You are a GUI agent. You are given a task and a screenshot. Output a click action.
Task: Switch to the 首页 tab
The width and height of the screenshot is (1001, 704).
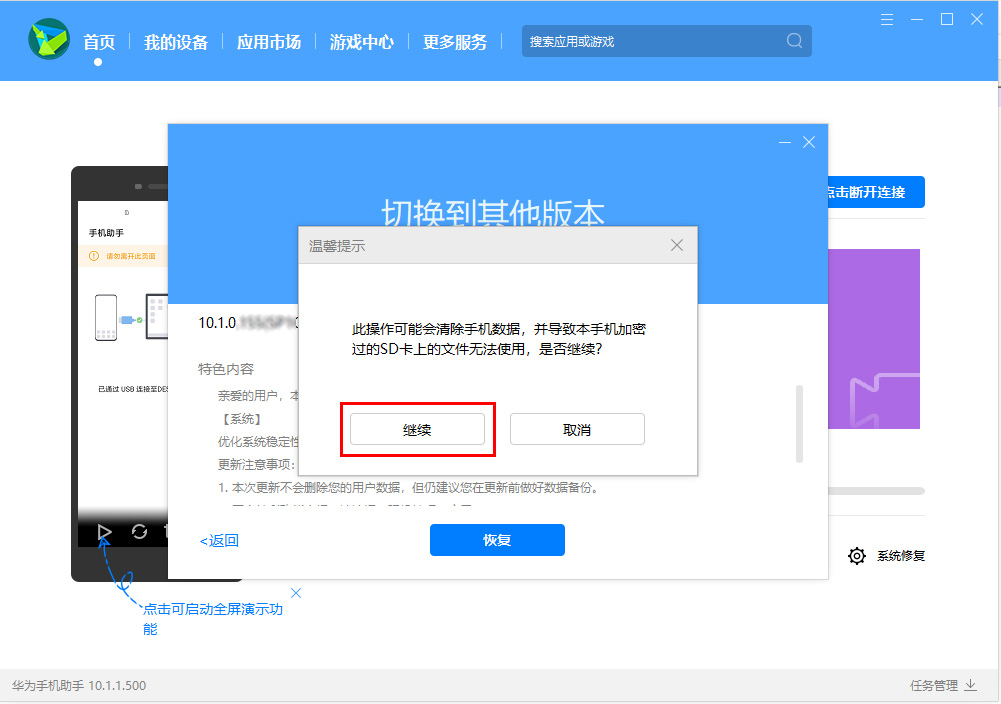click(x=98, y=41)
